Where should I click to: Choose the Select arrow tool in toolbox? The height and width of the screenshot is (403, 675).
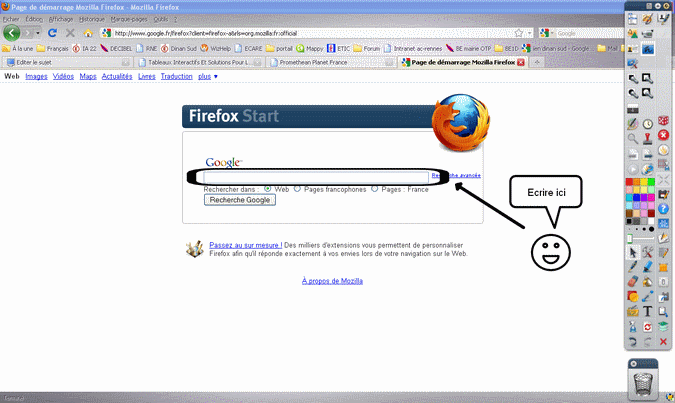(x=633, y=252)
